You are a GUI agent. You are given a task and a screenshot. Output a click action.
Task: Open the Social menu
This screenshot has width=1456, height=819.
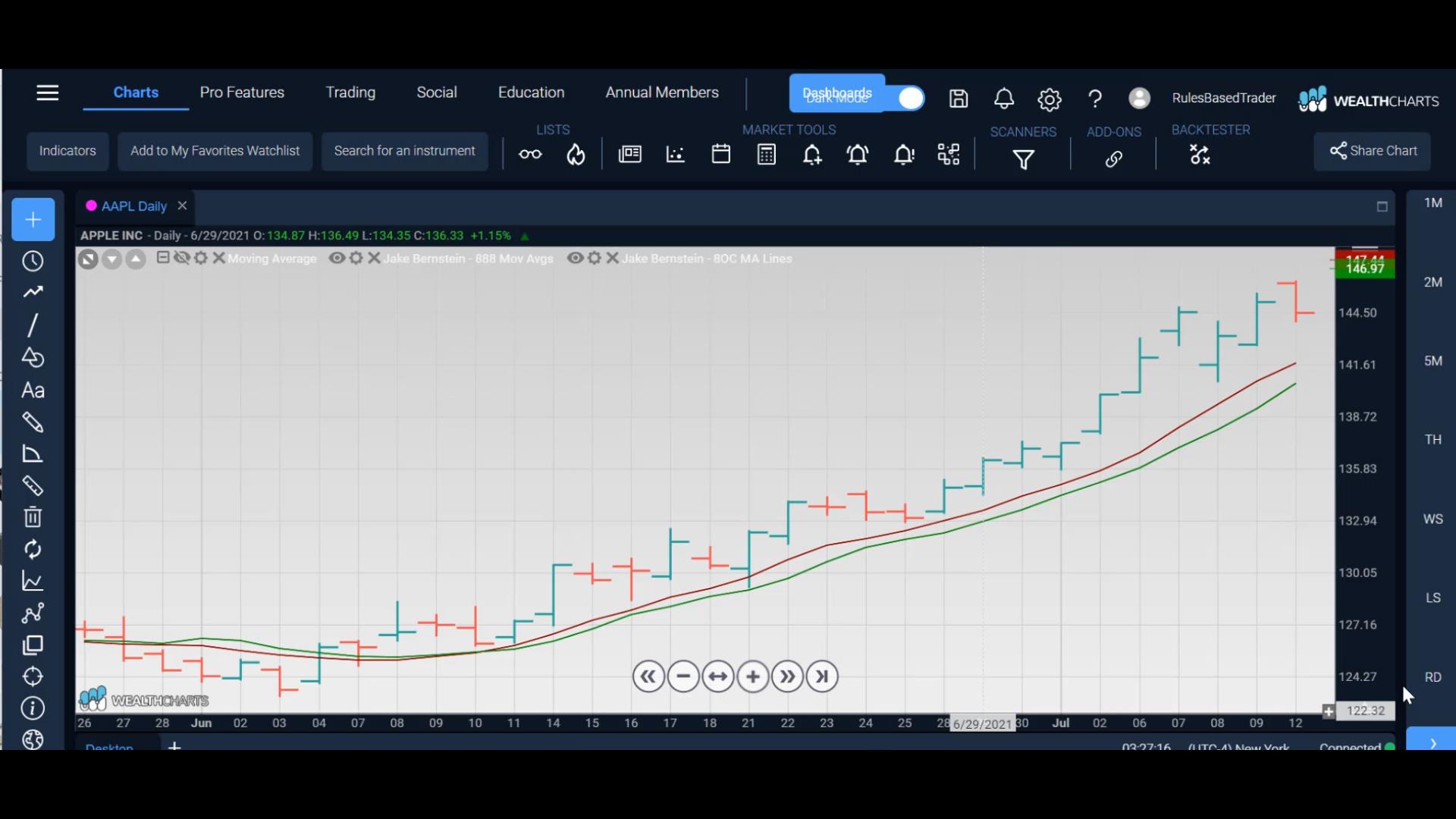(437, 93)
